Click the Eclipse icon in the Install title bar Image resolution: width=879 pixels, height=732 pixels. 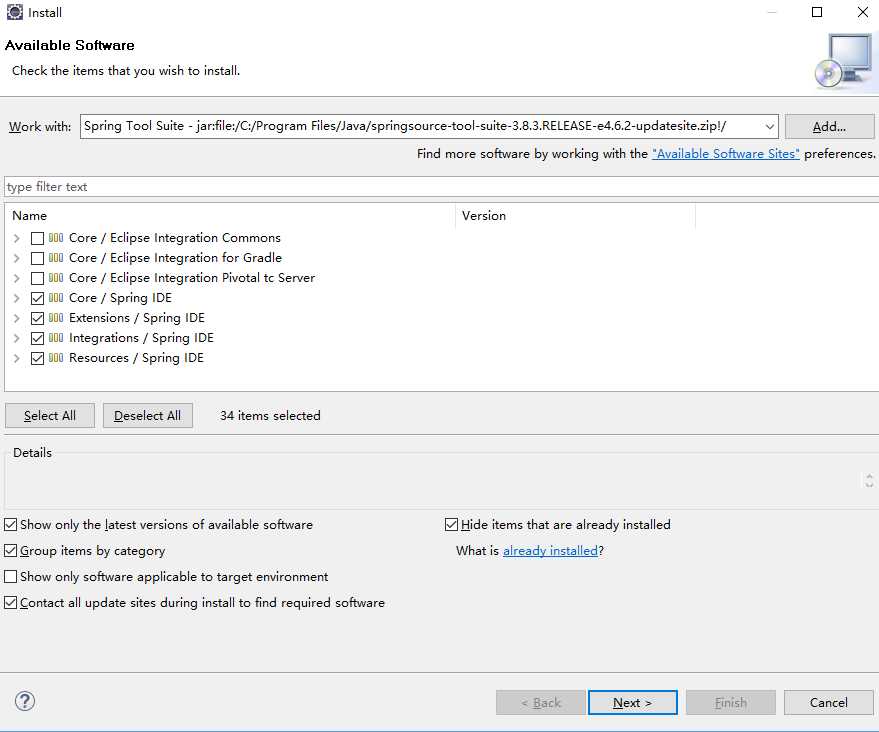[x=15, y=12]
